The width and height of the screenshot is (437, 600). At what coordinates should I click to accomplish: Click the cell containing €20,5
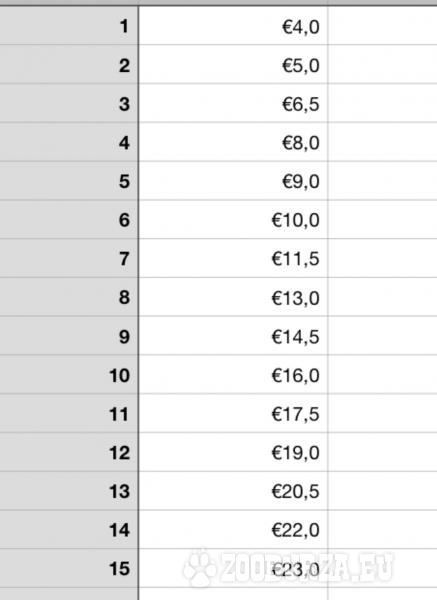pyautogui.click(x=233, y=491)
